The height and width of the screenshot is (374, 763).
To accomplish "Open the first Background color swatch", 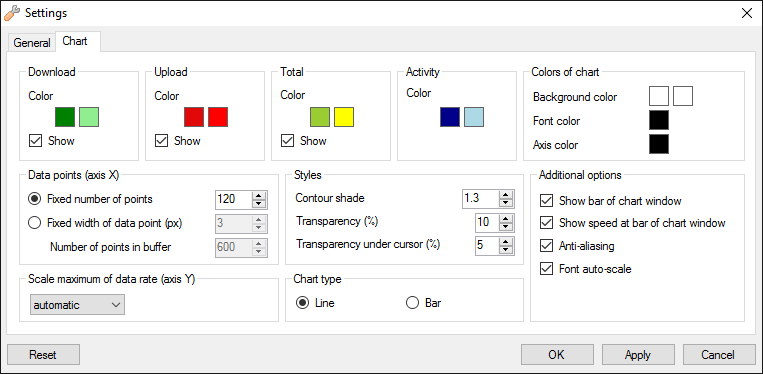I will pos(659,96).
